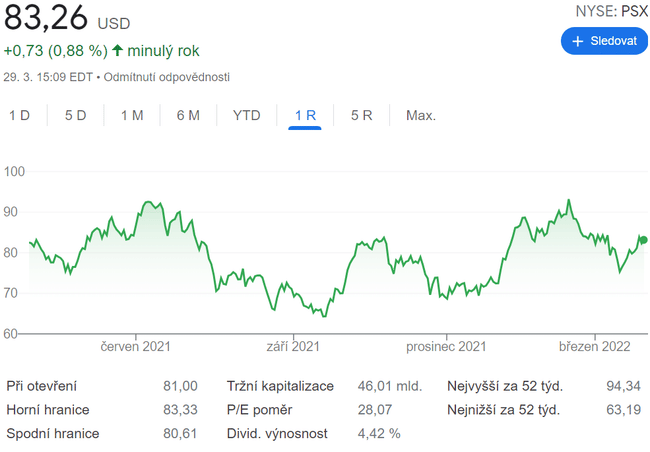The height and width of the screenshot is (452, 650).
Task: Click the Divid. výnosnost value 4,42 %
Action: tap(379, 433)
